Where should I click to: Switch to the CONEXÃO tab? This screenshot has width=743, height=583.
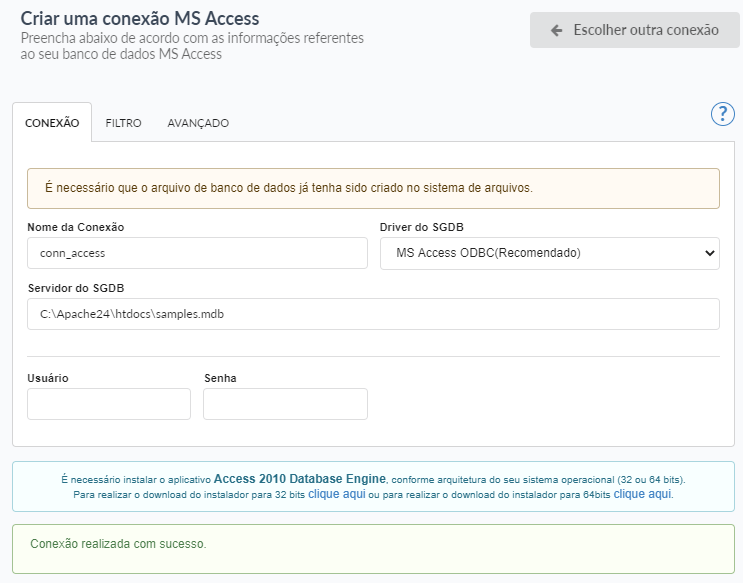52,123
